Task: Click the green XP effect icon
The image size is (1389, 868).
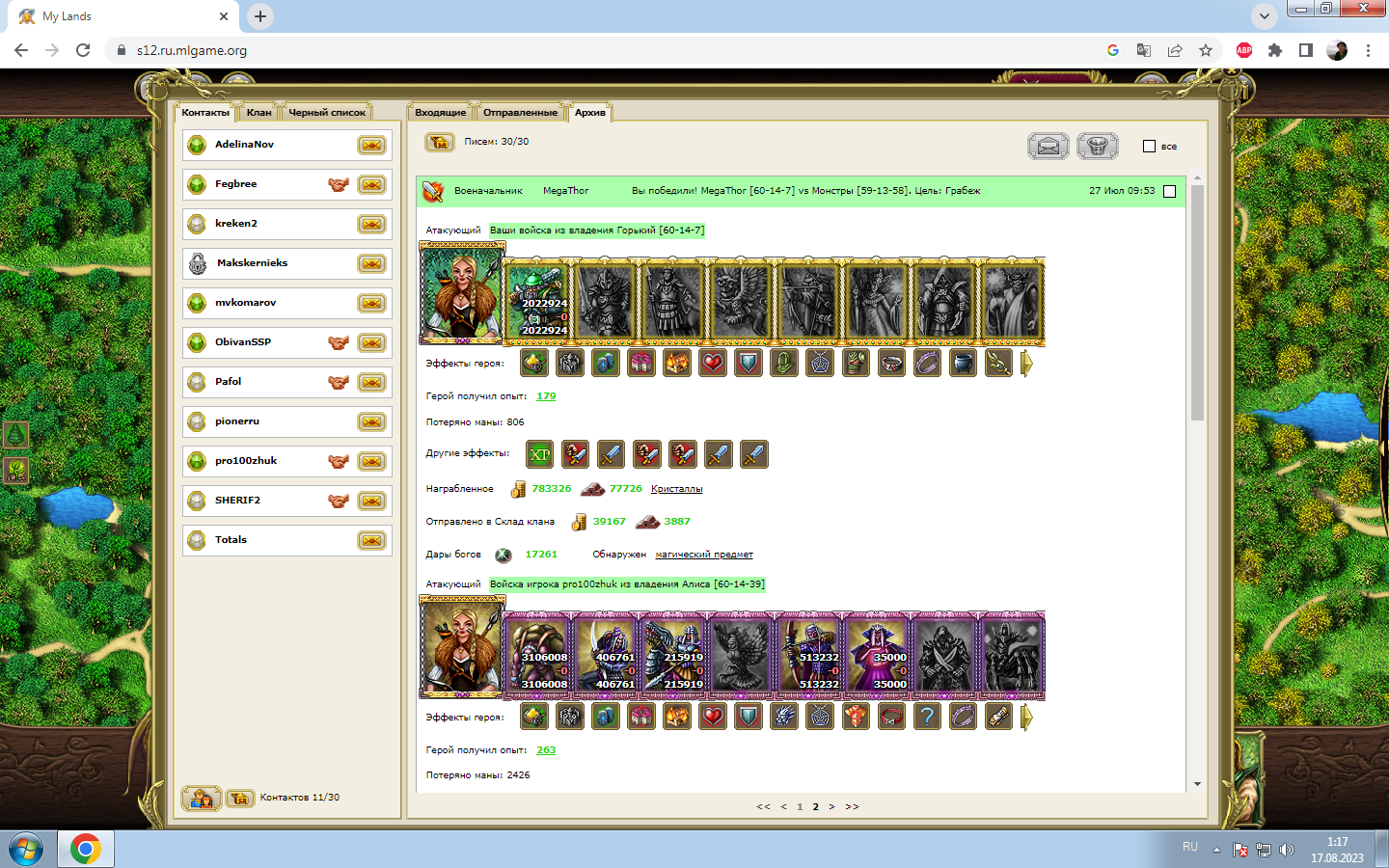Action: pyautogui.click(x=540, y=454)
